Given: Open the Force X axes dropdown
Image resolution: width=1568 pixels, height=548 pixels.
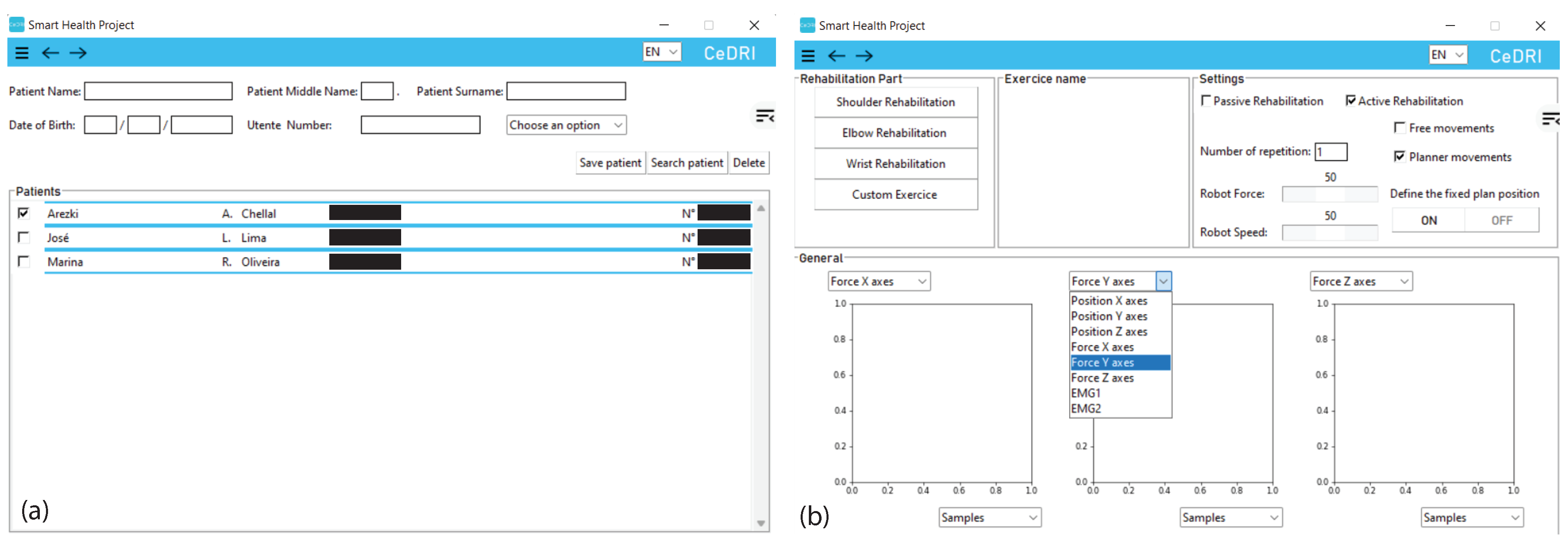Looking at the screenshot, I should coord(878,281).
